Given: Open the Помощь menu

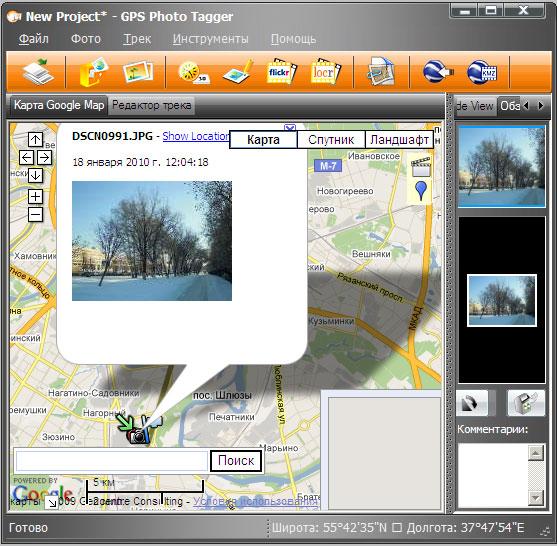Looking at the screenshot, I should coord(293,39).
